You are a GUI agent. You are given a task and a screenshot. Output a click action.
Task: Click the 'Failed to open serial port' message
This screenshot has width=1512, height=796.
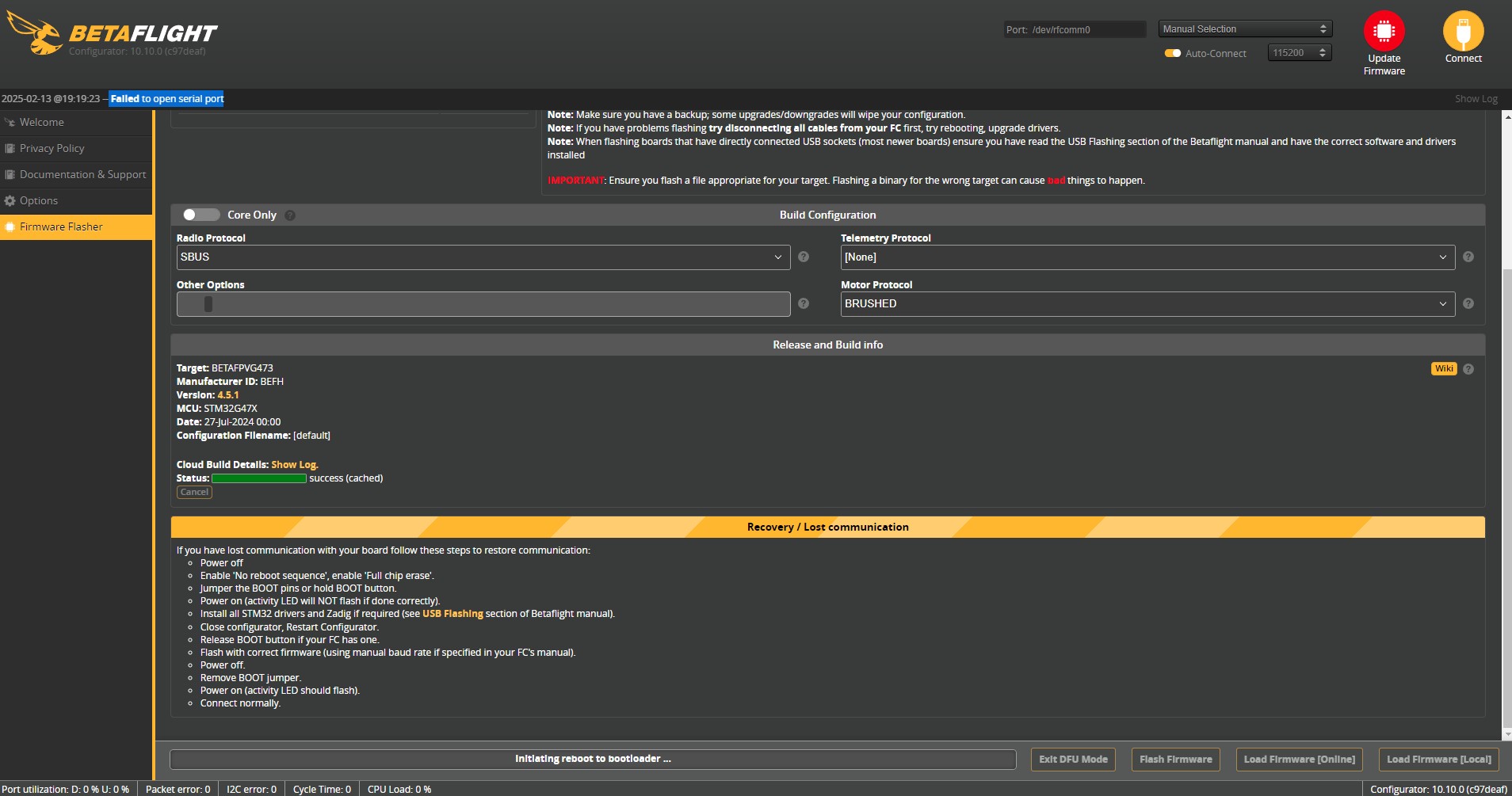(x=167, y=99)
